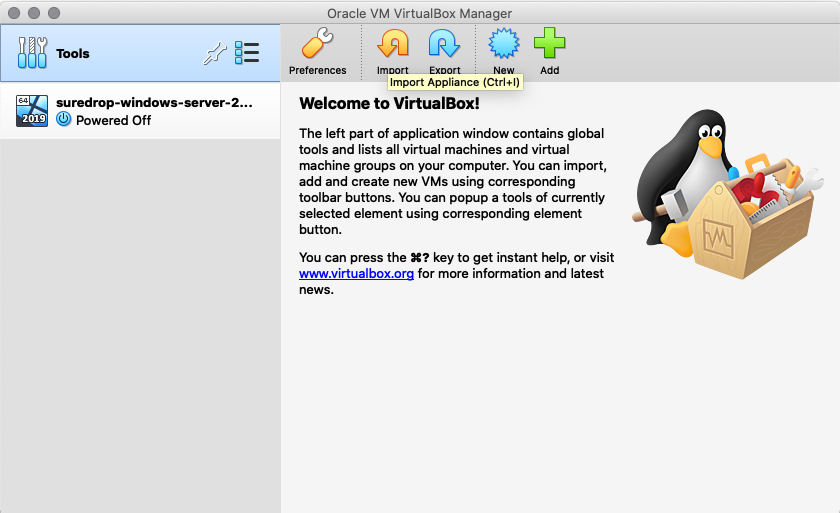Create a new VM with the New starburst icon

tap(504, 43)
